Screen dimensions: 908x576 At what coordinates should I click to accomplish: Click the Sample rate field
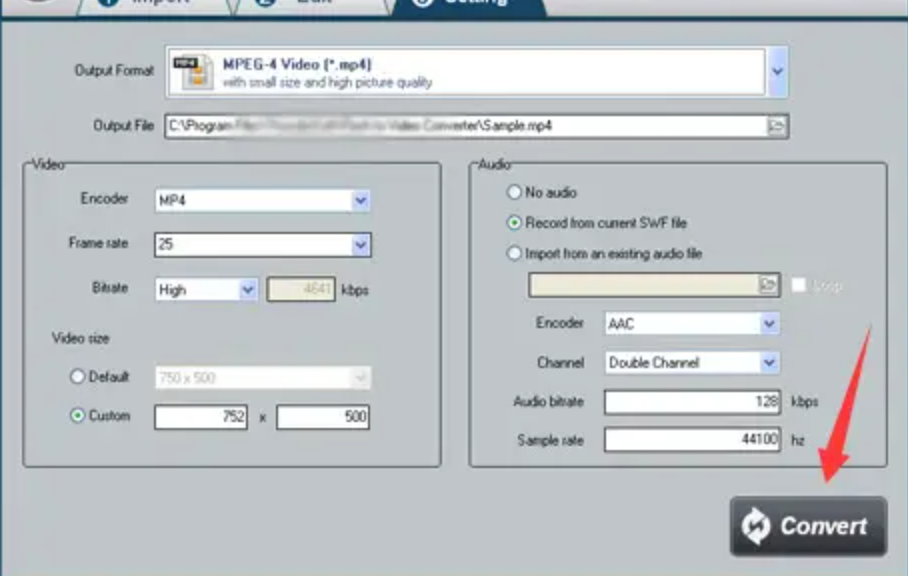point(692,440)
